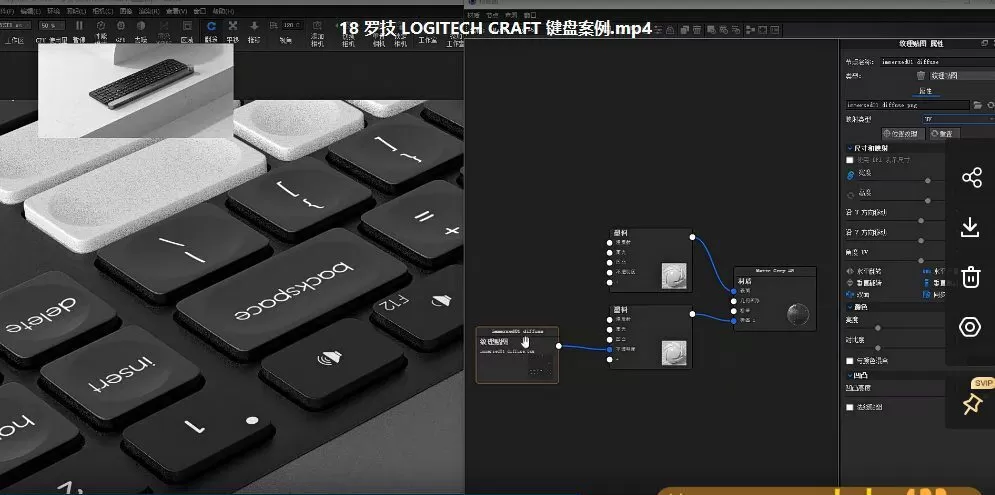Click the refresh icon beside the texture file field
Screen dimensions: 995x495
click(x=991, y=105)
